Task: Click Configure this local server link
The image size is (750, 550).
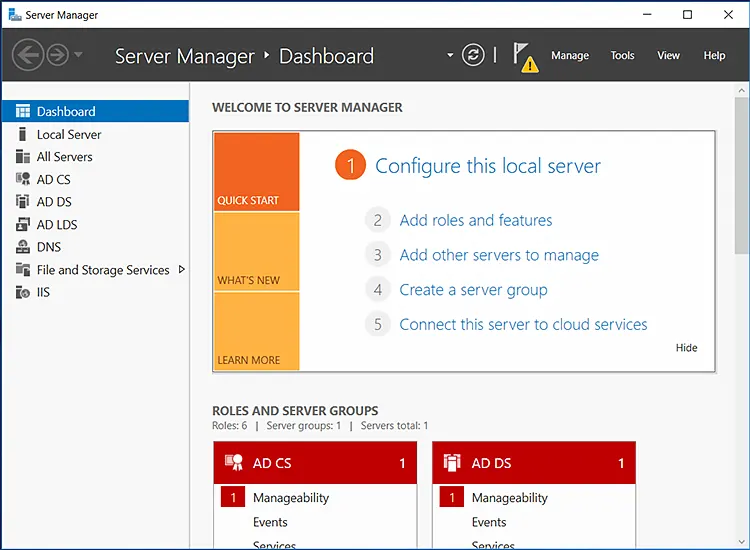Action: 487,166
